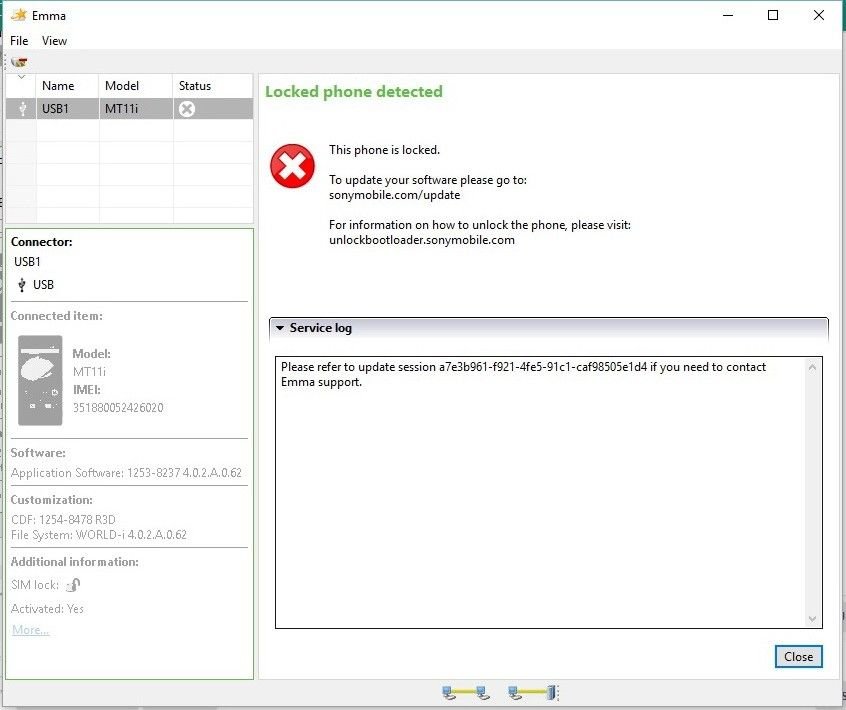Expand the chevron above the device list

(22, 78)
